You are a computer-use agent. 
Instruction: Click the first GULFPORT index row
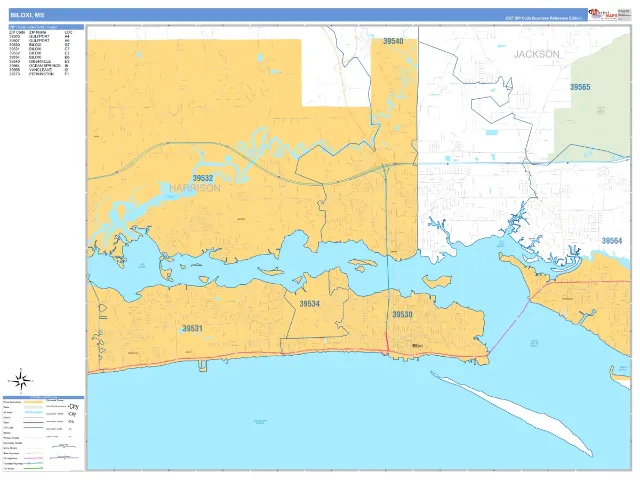click(x=40, y=37)
